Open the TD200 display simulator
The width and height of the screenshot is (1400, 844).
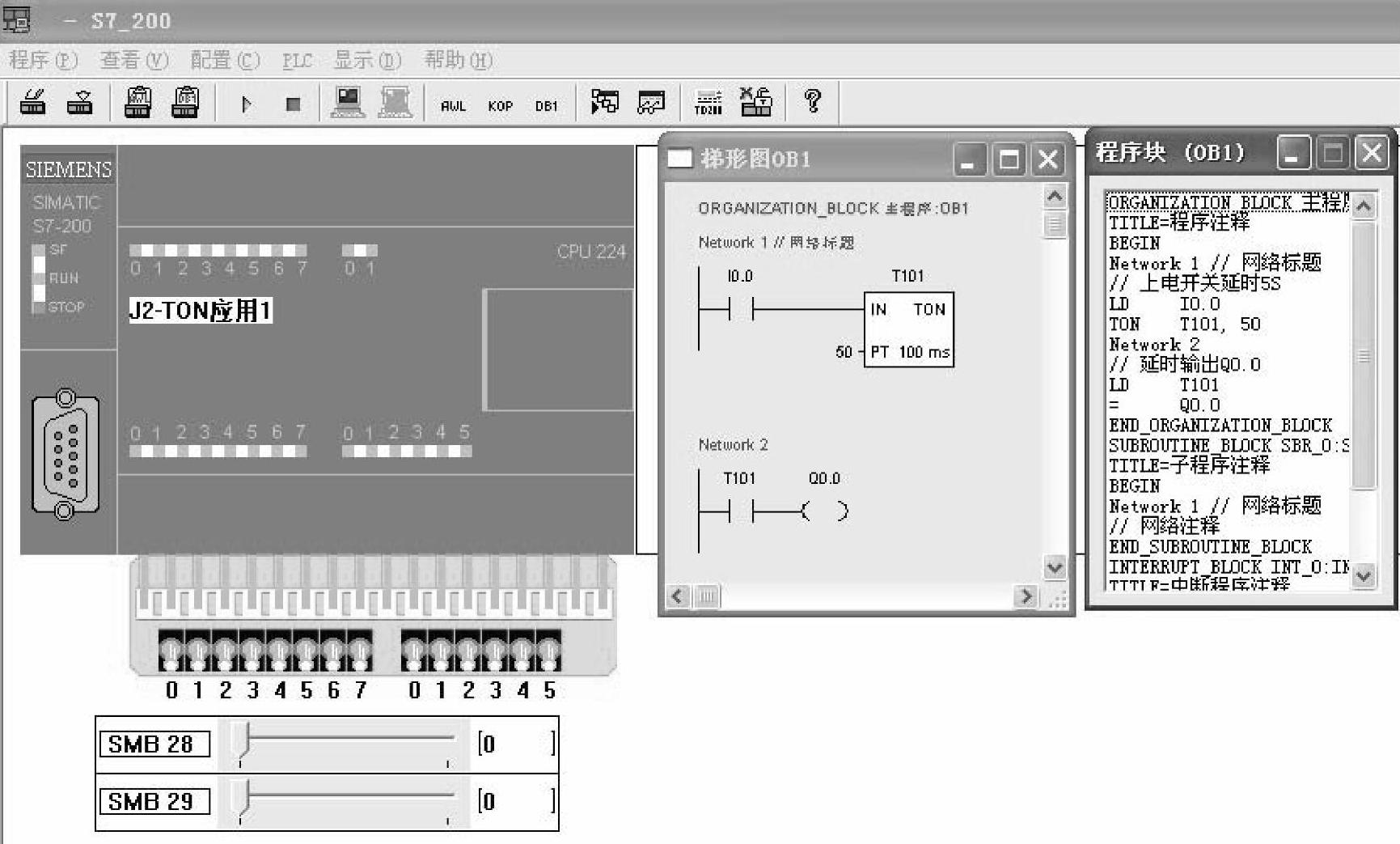coord(708,103)
